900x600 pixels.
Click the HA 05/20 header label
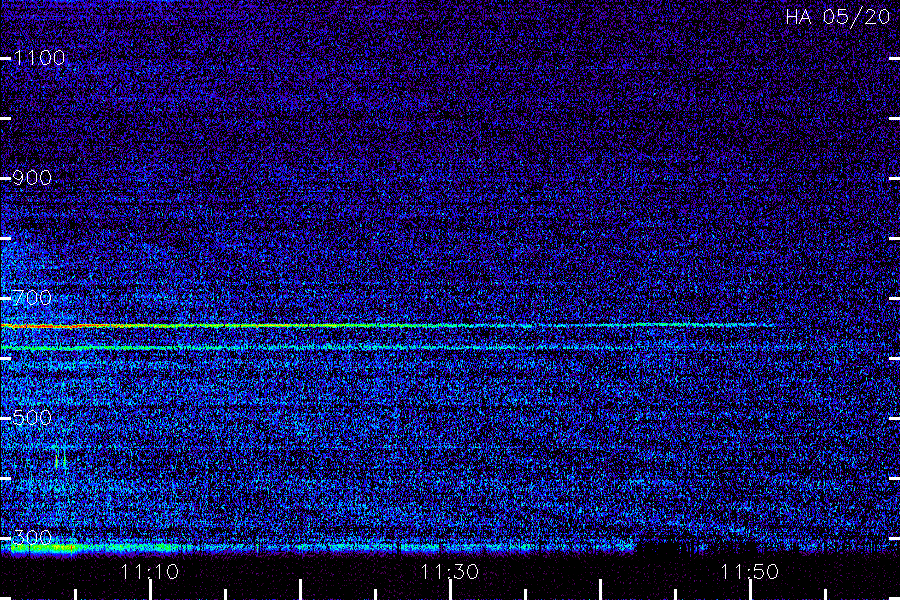[837, 17]
